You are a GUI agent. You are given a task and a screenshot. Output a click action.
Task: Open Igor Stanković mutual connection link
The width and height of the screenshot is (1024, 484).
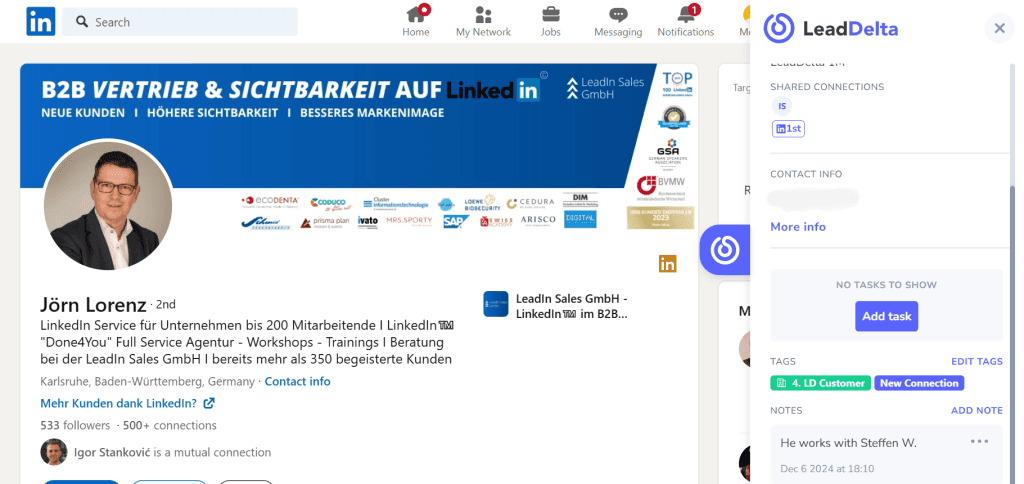tap(172, 452)
